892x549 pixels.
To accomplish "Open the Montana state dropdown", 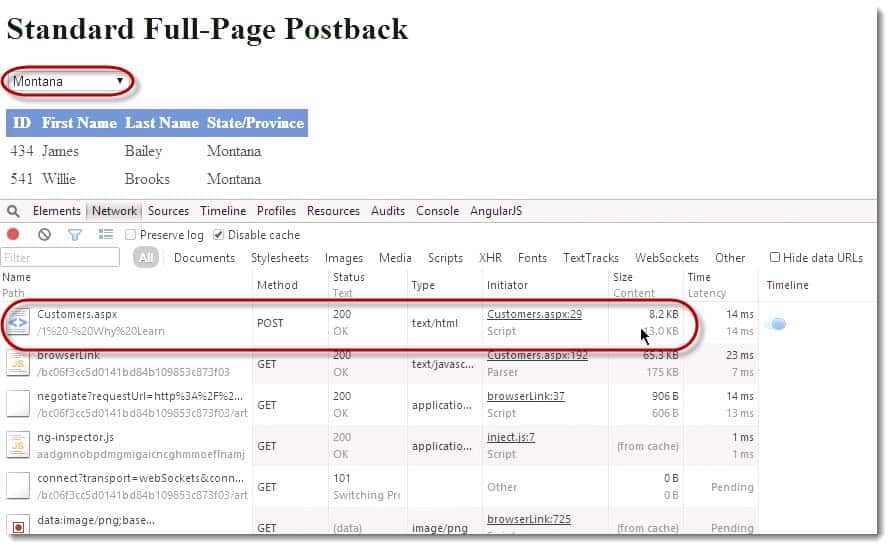I will pyautogui.click(x=68, y=81).
